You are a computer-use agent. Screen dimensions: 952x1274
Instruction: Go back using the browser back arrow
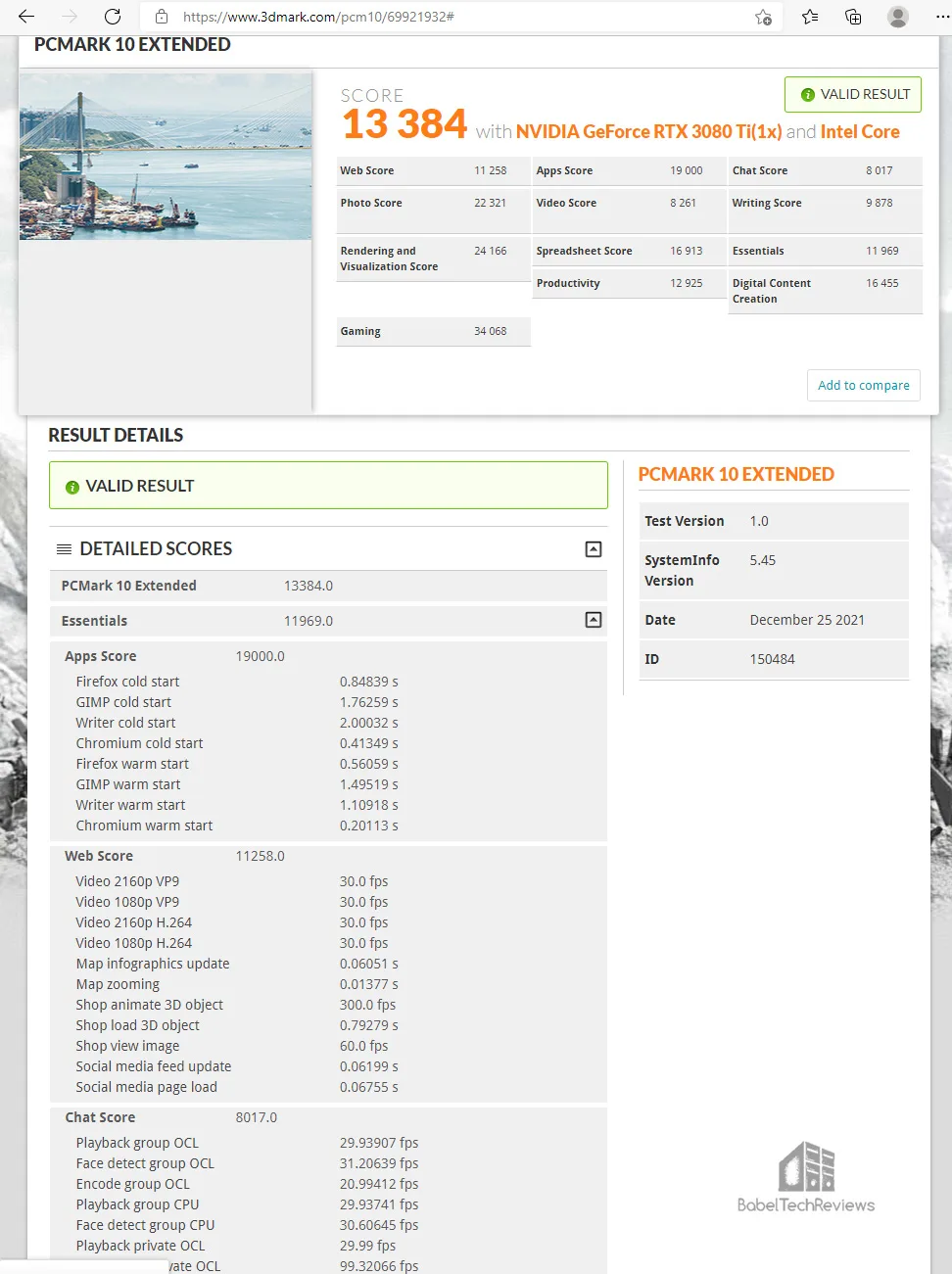pos(26,17)
